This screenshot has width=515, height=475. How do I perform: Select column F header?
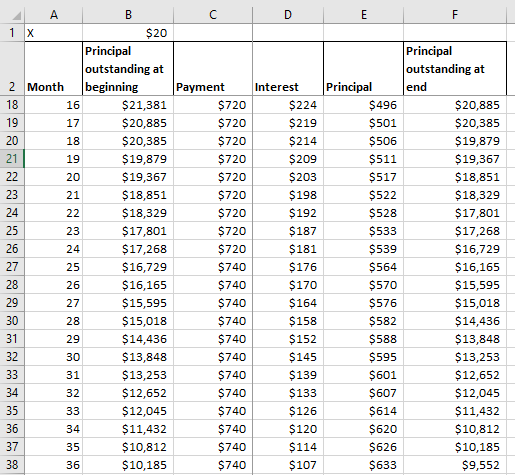[x=455, y=15]
